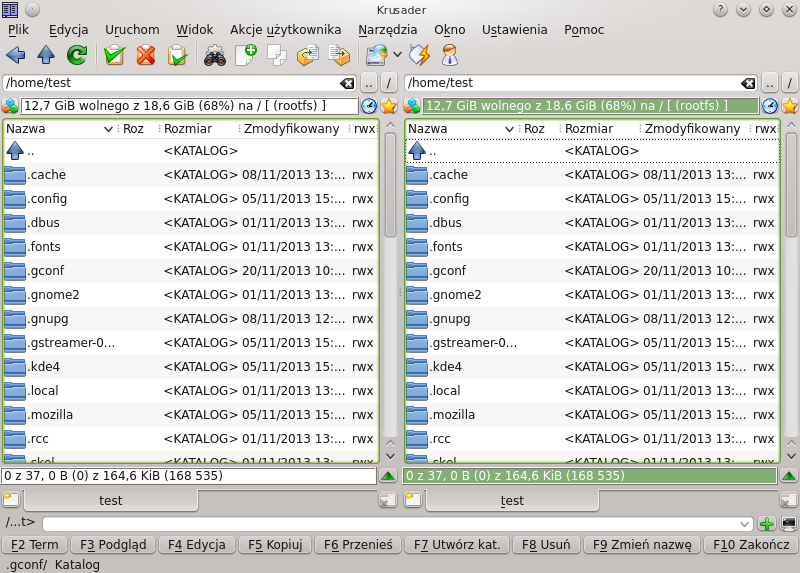Click the root-mode lightning shield icon
The width and height of the screenshot is (800, 573).
(x=419, y=55)
